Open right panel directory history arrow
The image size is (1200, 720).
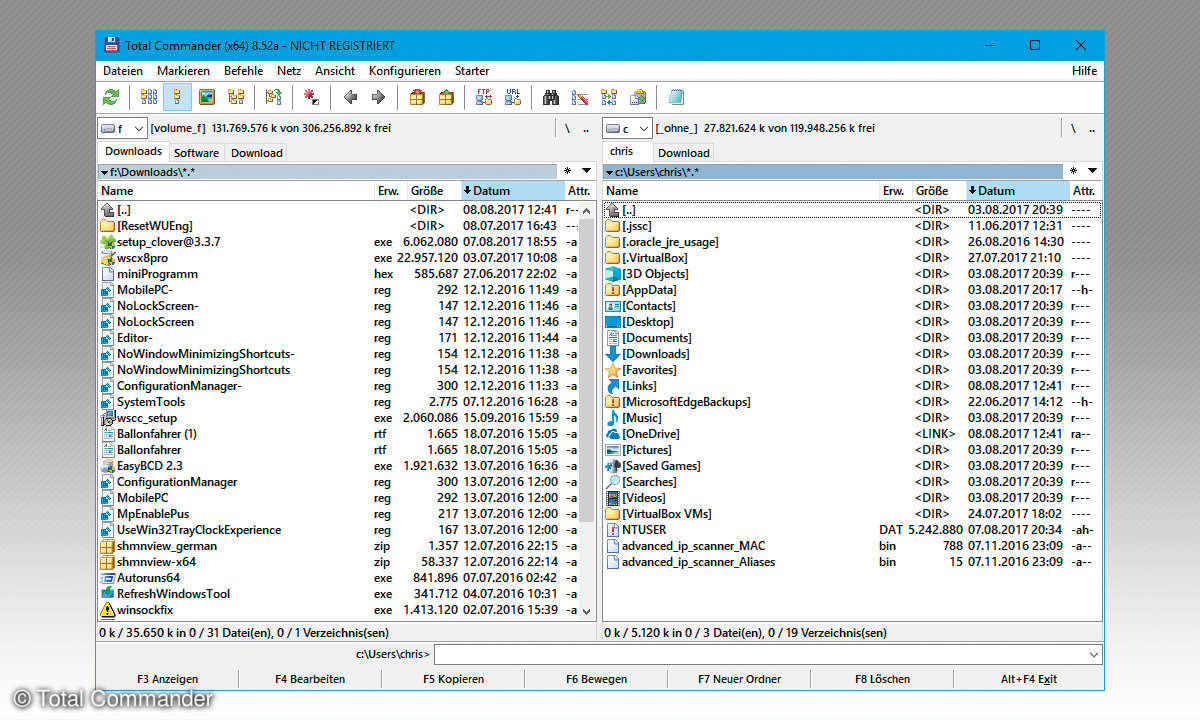1092,171
